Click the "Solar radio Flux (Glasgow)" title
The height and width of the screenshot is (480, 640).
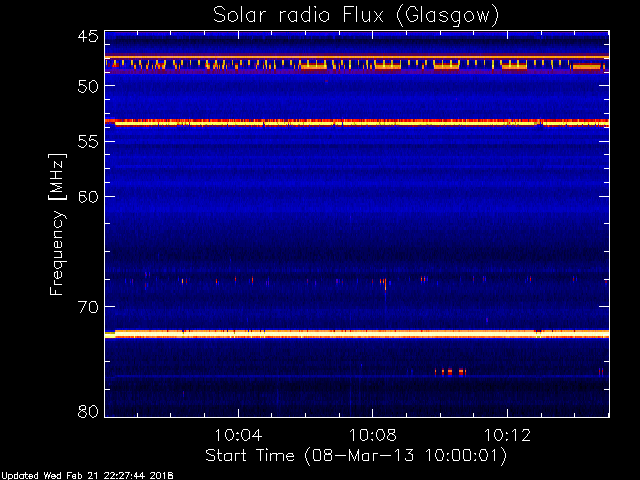(x=356, y=16)
